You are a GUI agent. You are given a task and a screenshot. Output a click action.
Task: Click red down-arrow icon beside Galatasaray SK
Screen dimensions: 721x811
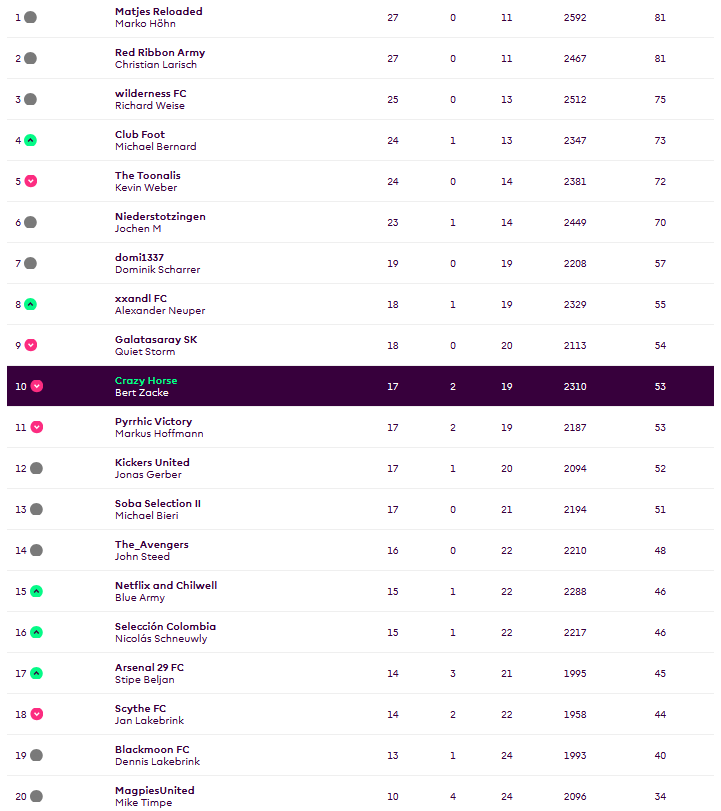[31, 345]
